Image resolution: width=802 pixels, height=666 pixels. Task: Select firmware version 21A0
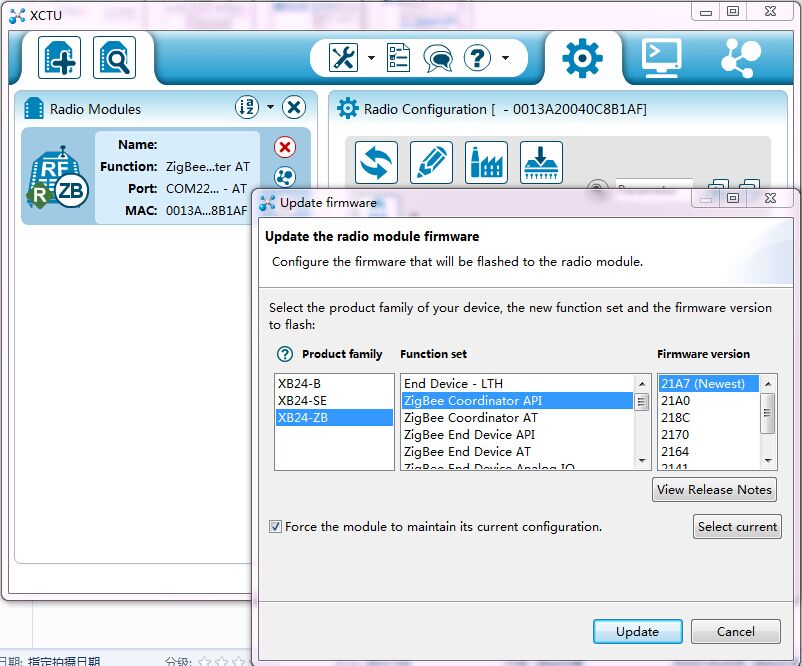tap(708, 401)
